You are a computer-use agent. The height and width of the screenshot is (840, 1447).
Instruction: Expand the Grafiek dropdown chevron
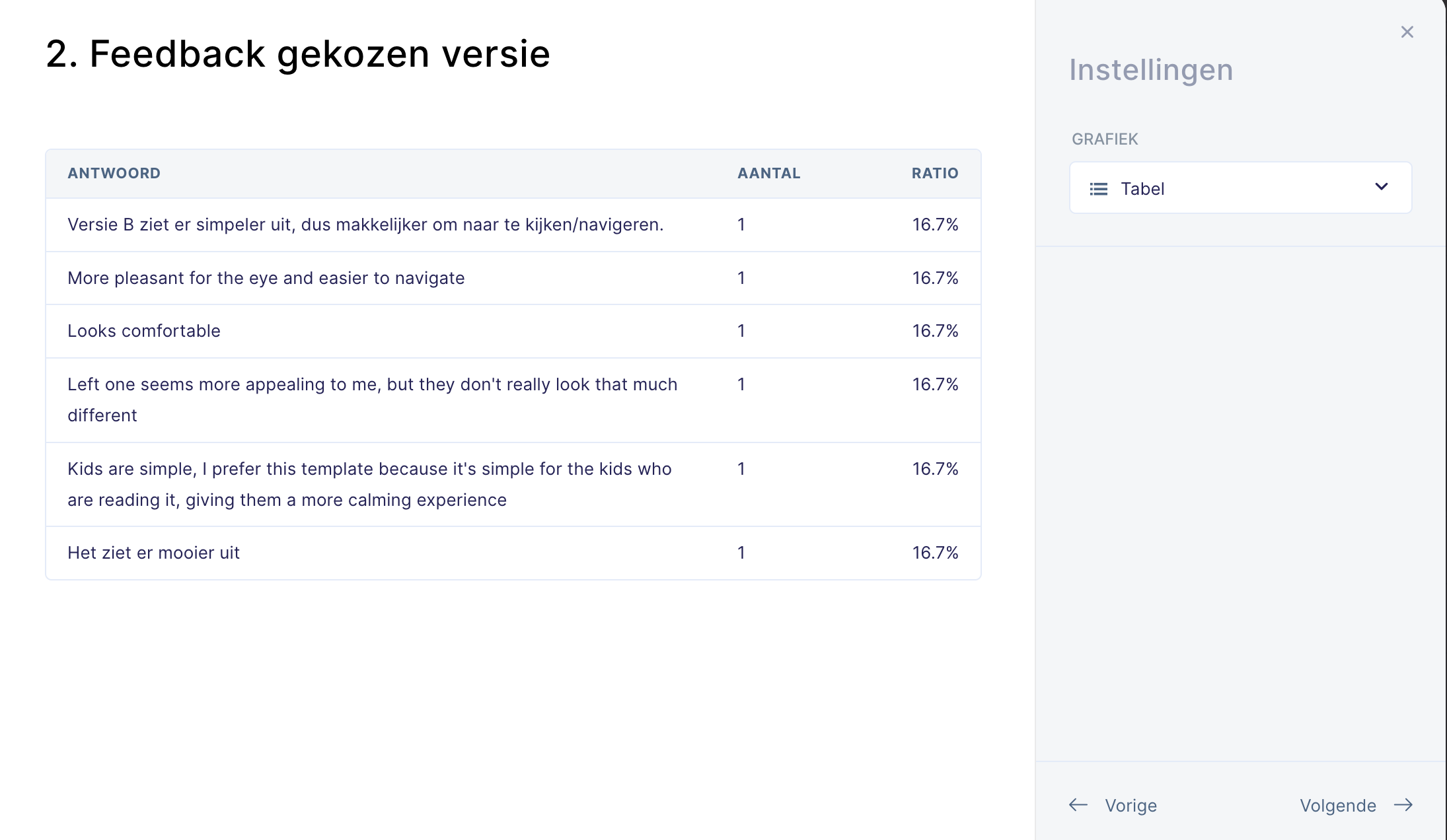click(x=1381, y=187)
